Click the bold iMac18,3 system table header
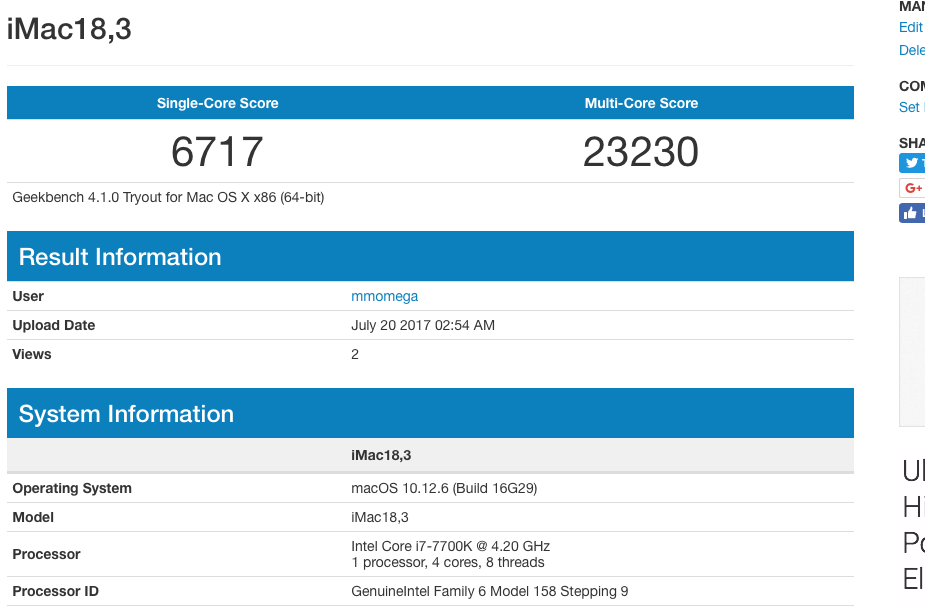This screenshot has height=607, width=925. pos(381,455)
